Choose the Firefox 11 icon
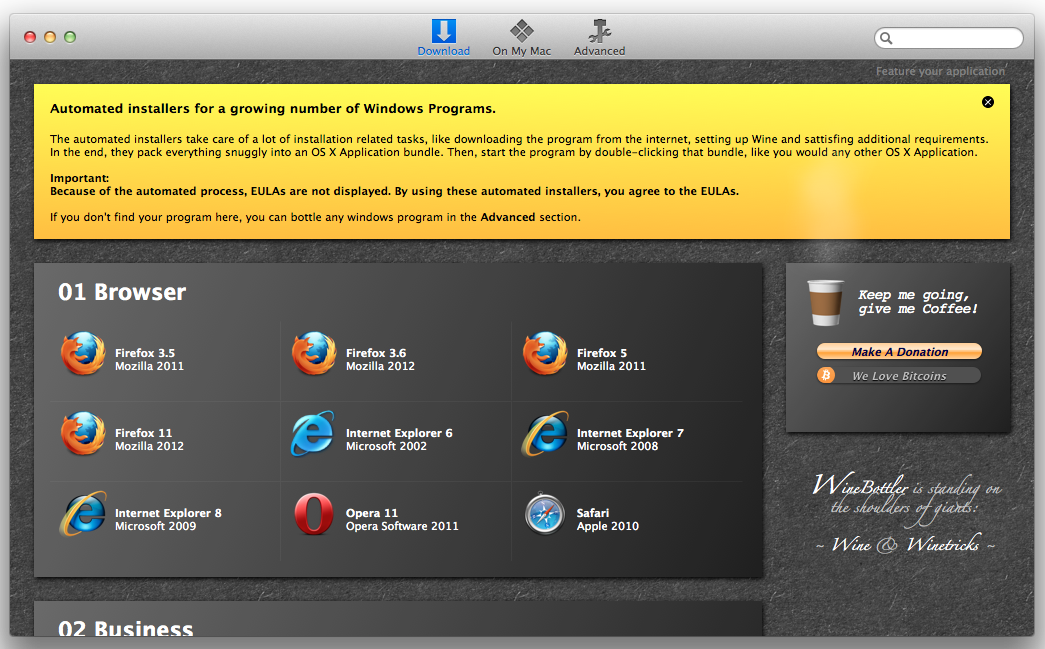Screen dimensions: 1045x649 (83, 434)
